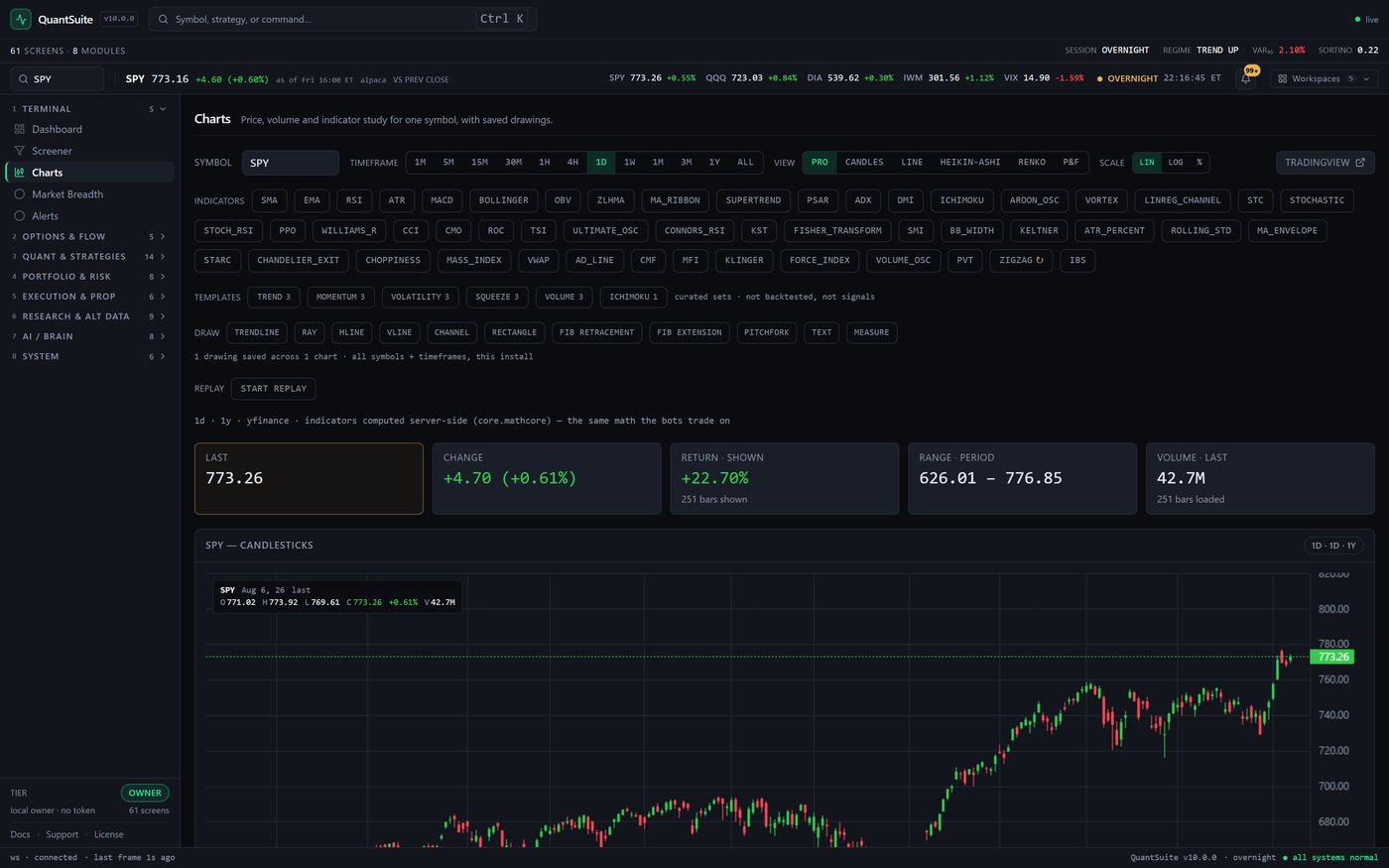Screen dimensions: 1389x868
Task: Click the Workspaces grid icon
Action: 1283,78
